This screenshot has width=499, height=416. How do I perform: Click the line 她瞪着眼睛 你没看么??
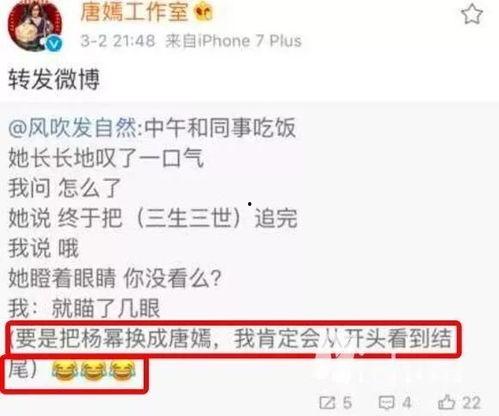[x=115, y=278]
